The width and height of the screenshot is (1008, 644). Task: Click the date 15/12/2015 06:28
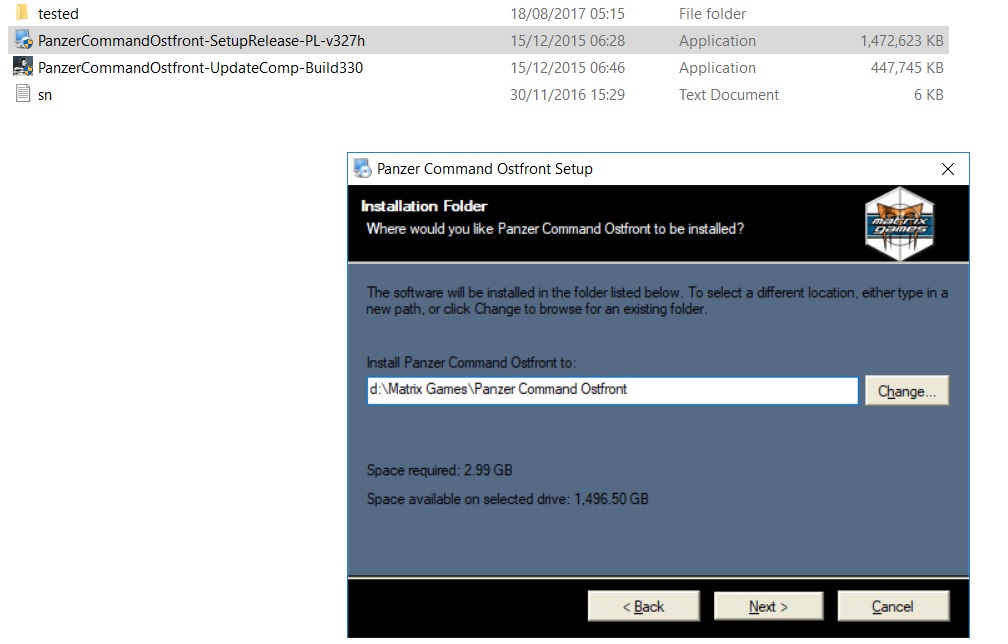[x=567, y=40]
